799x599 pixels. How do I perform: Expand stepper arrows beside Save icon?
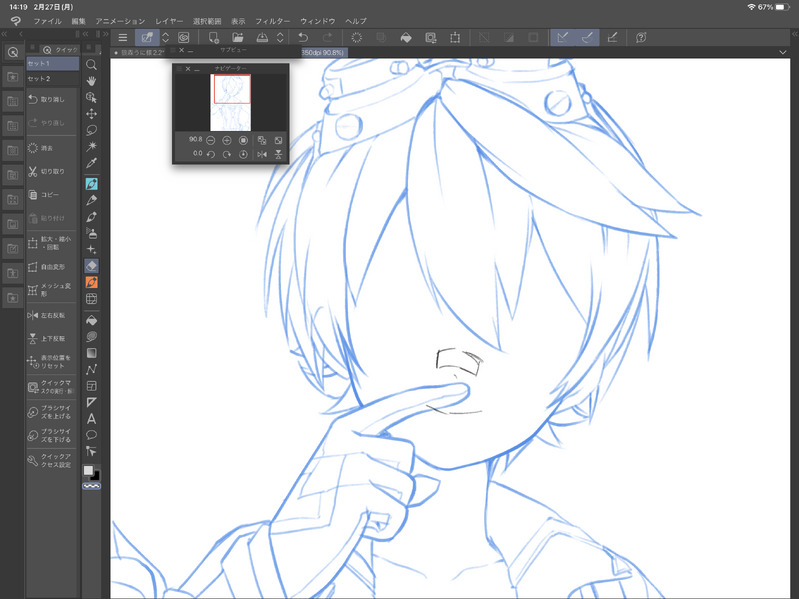coord(280,38)
